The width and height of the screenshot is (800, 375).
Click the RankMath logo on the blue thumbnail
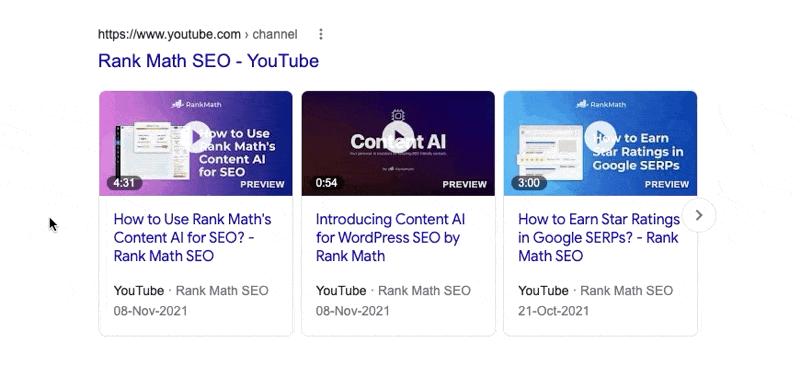click(x=601, y=104)
